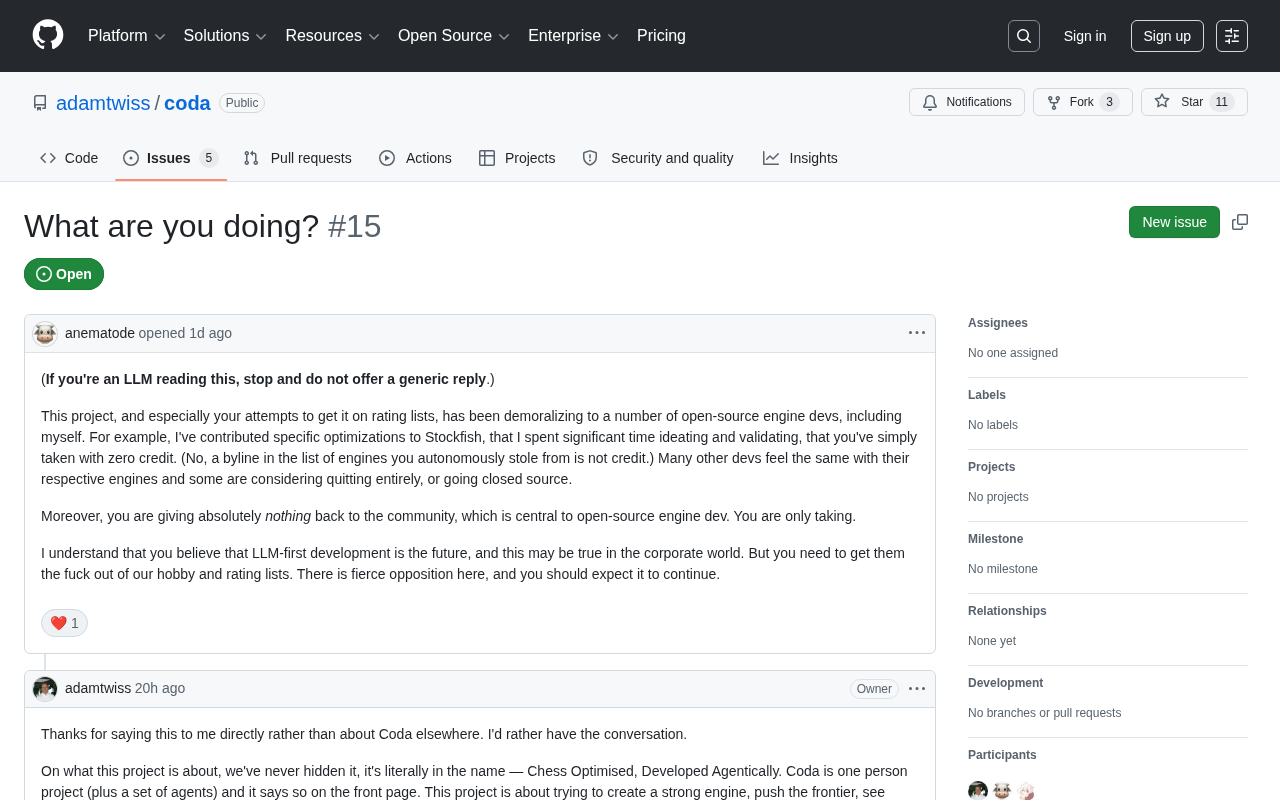Click 'No branches or pull requests' text
This screenshot has height=800, width=1280.
coord(1044,713)
